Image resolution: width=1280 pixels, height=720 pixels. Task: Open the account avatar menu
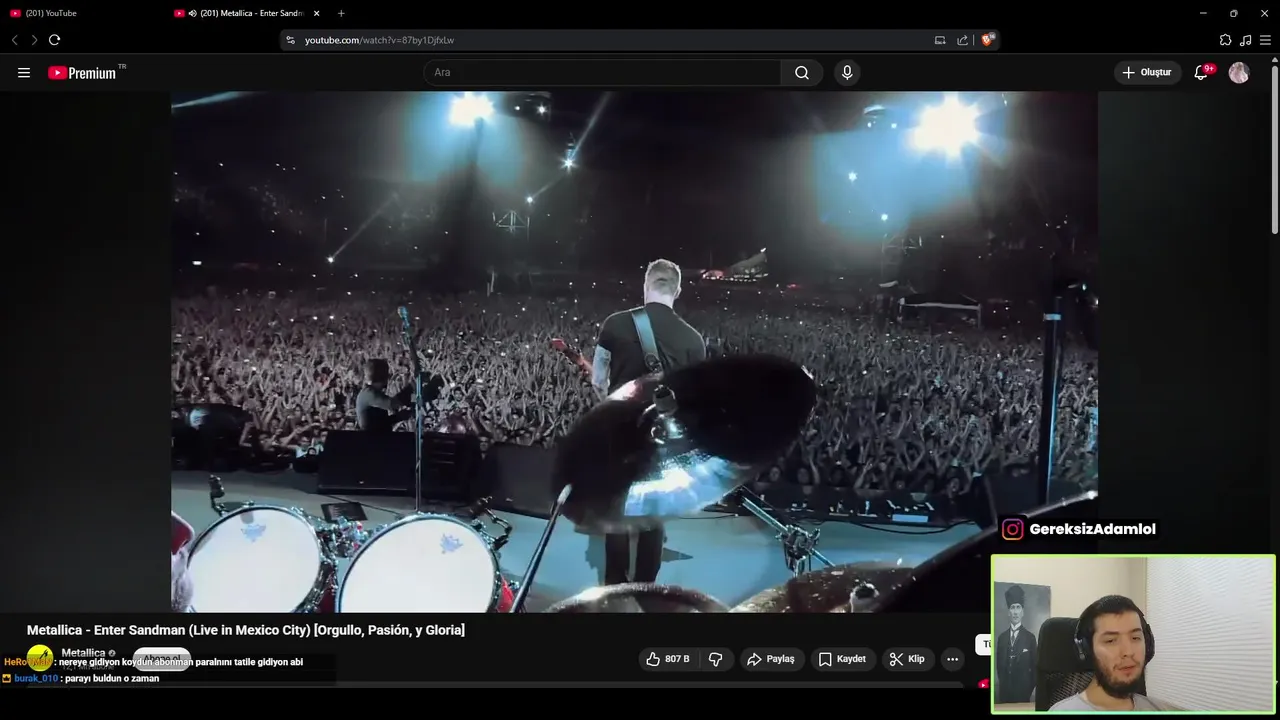1239,73
